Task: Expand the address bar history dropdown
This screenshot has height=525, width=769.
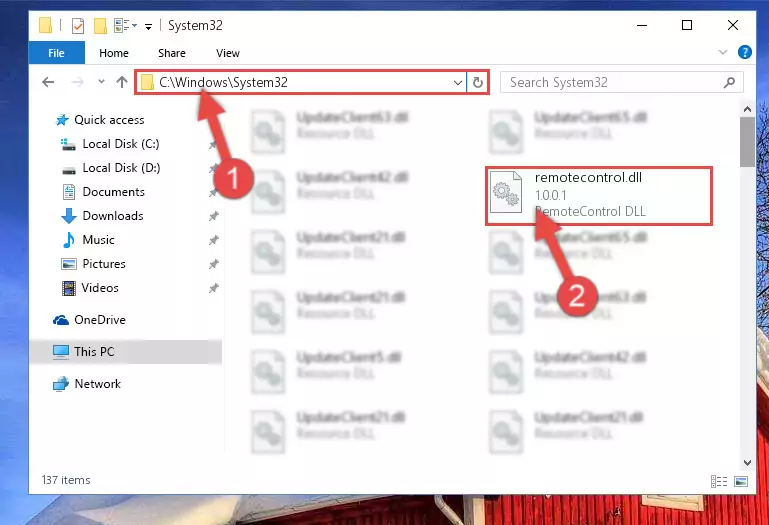Action: tap(458, 82)
